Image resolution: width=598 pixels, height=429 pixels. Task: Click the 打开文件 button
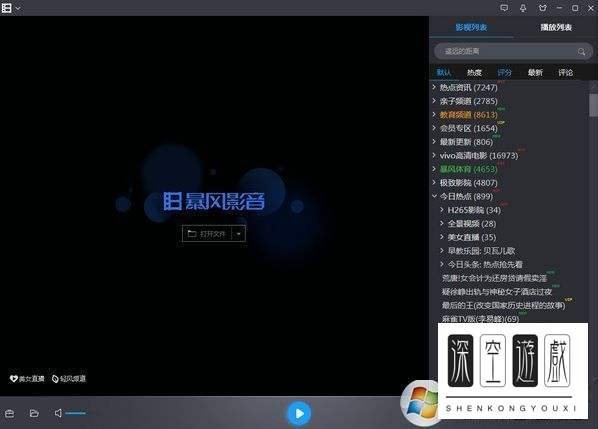pos(207,234)
